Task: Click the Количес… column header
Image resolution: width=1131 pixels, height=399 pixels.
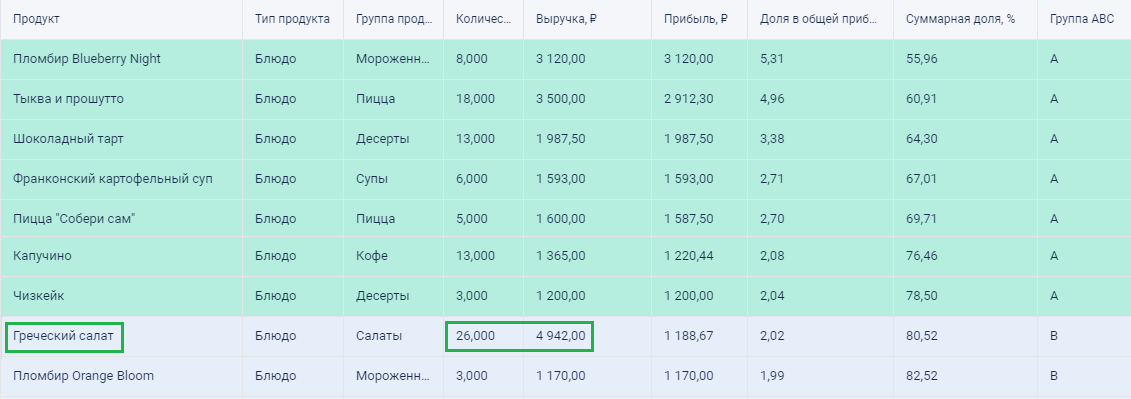Action: (483, 19)
